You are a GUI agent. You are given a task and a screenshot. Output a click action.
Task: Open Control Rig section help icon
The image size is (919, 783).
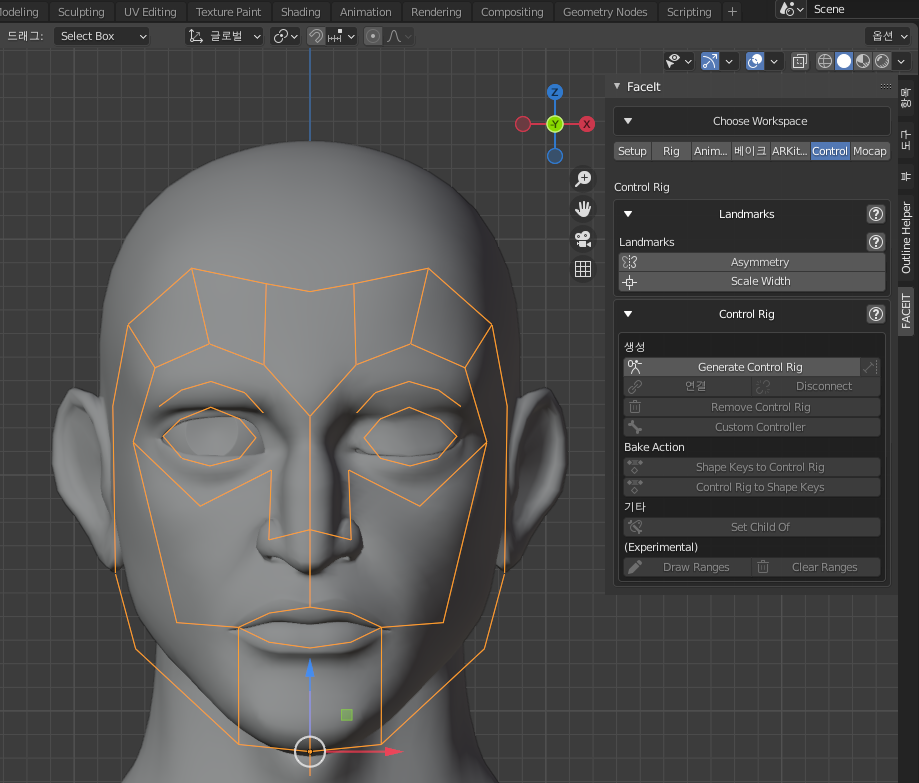pos(875,314)
